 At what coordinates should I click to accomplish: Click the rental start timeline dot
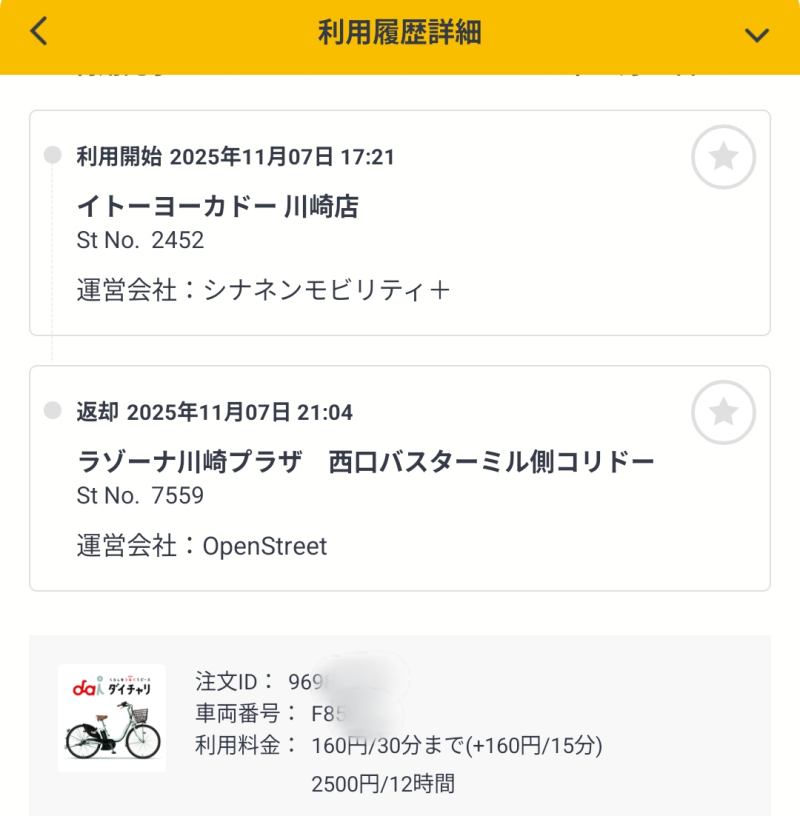click(52, 155)
